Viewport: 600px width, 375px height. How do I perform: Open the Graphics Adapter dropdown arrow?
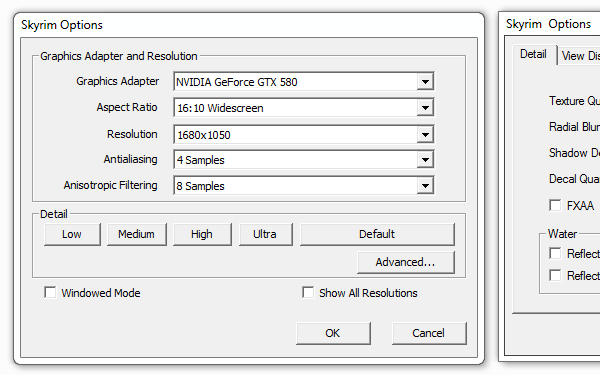(x=425, y=82)
